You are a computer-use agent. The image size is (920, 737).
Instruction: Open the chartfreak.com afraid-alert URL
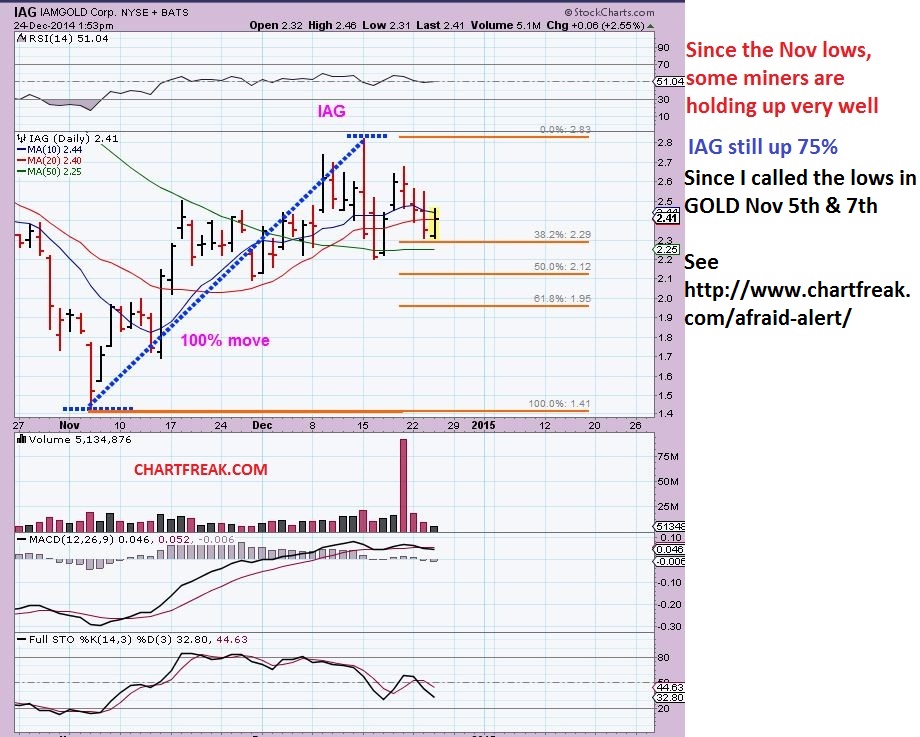click(x=797, y=303)
